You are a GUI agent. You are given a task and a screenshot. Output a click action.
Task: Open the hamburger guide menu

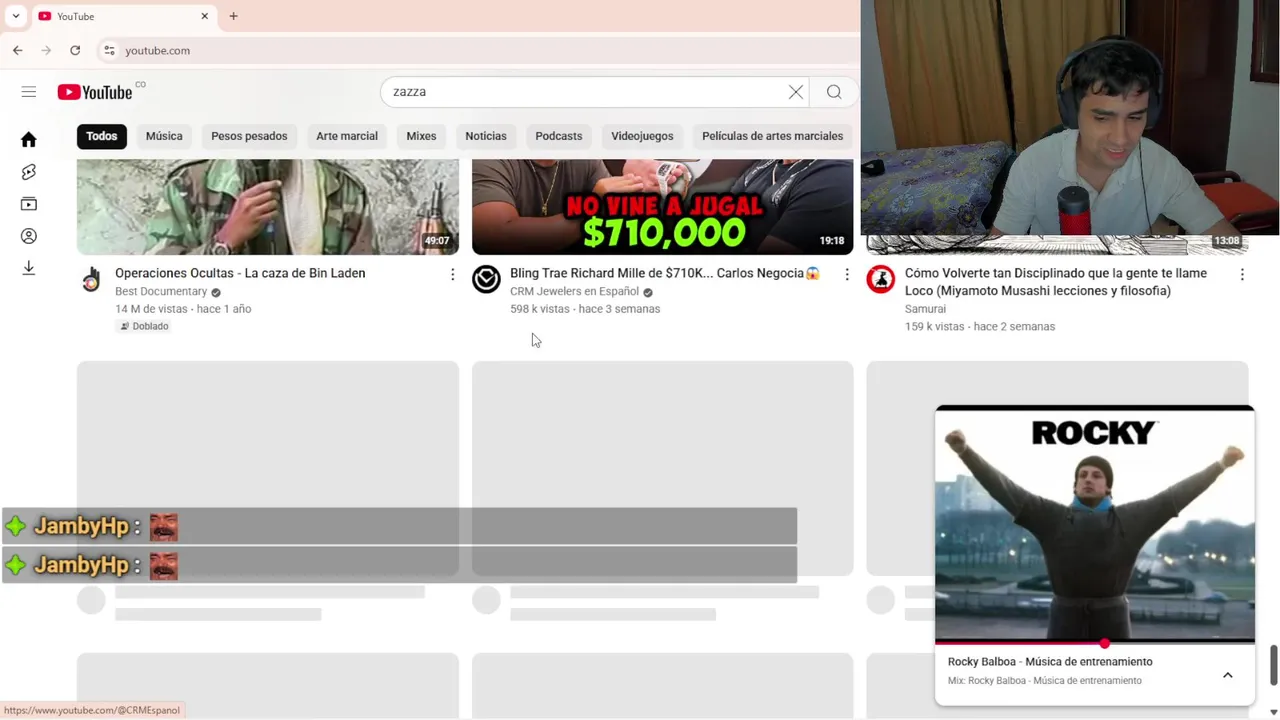pos(29,92)
